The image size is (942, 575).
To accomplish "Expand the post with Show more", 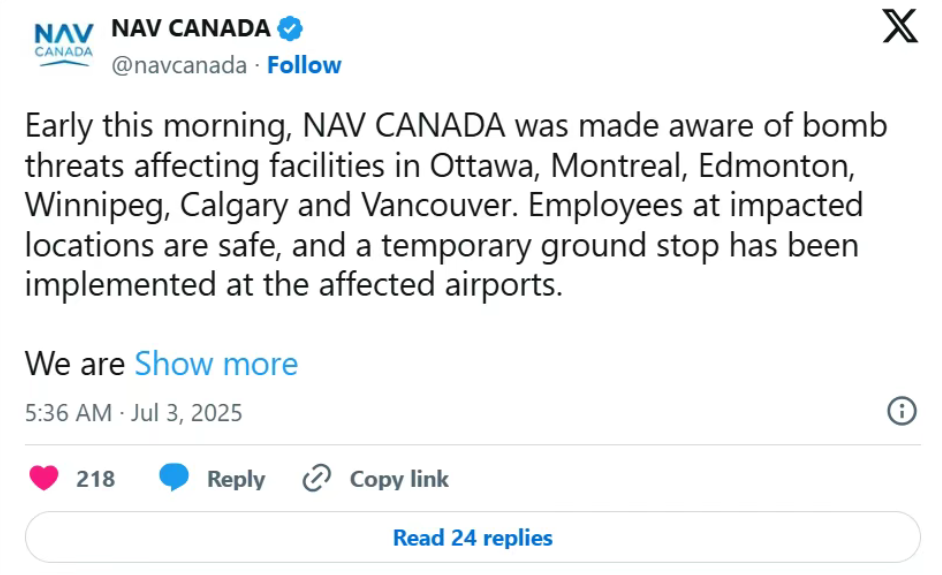I will tap(216, 364).
